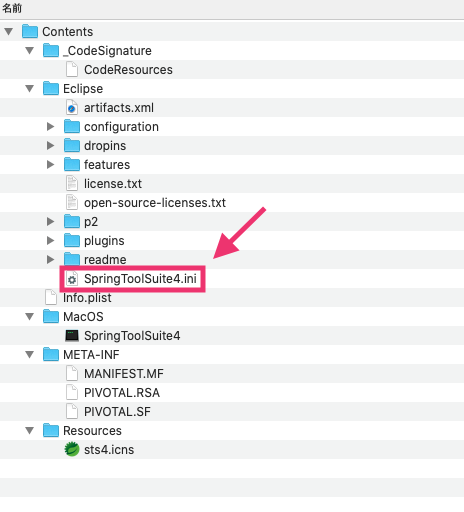This screenshot has height=512, width=464.
Task: Collapse the META-INF folder
Action: [30, 355]
